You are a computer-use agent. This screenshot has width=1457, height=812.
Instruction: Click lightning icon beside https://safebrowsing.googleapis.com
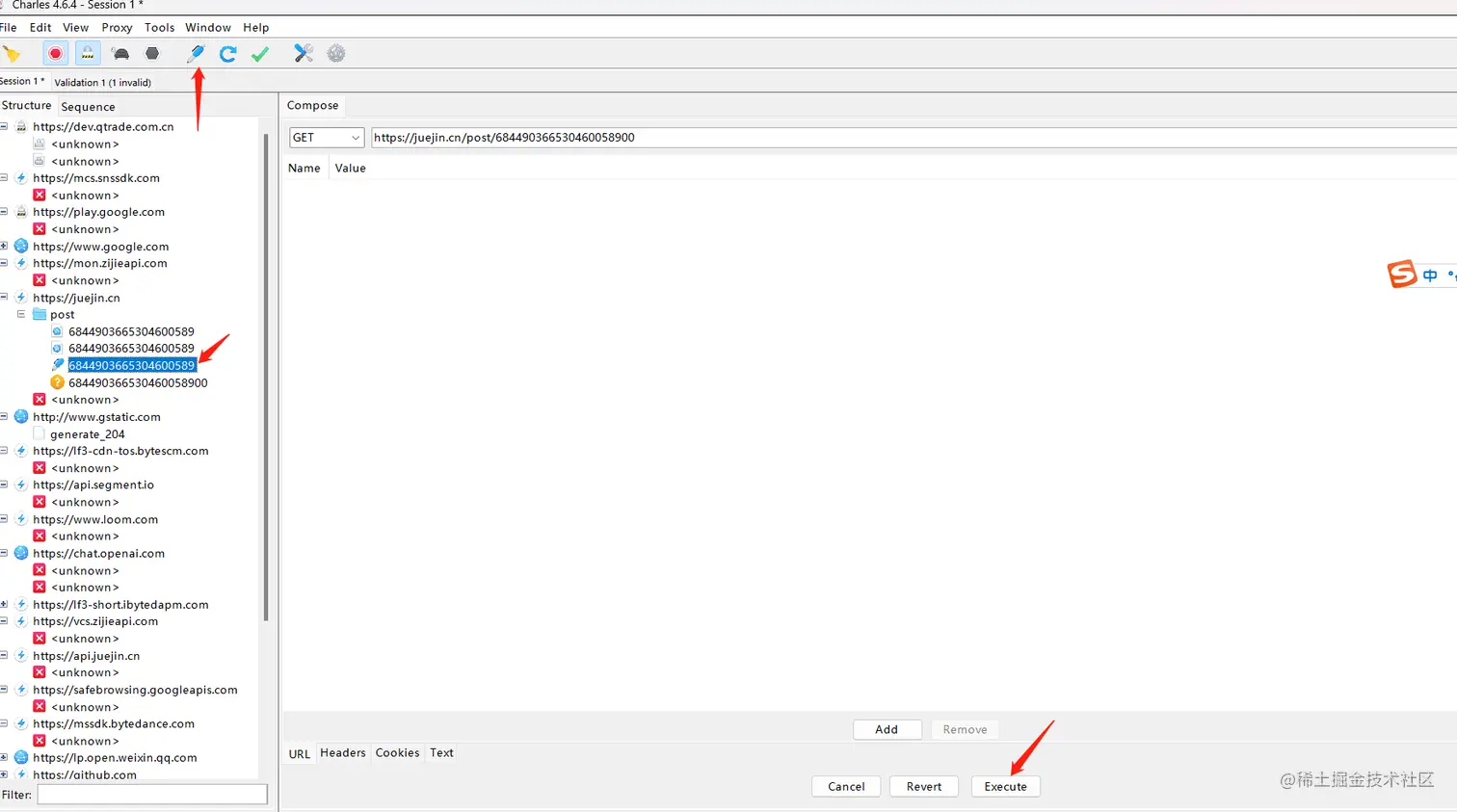tap(21, 690)
